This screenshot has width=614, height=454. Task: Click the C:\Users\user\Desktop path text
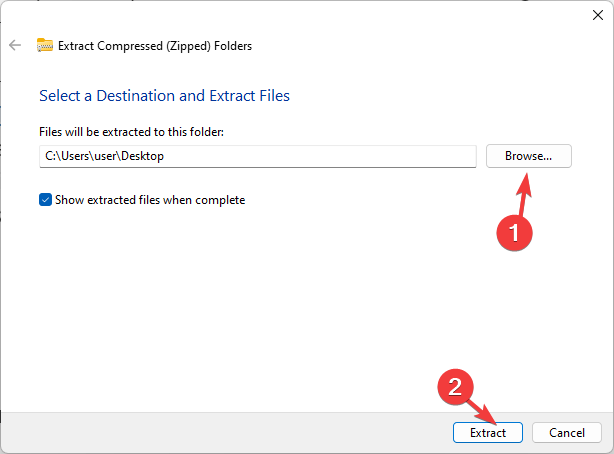(103, 156)
